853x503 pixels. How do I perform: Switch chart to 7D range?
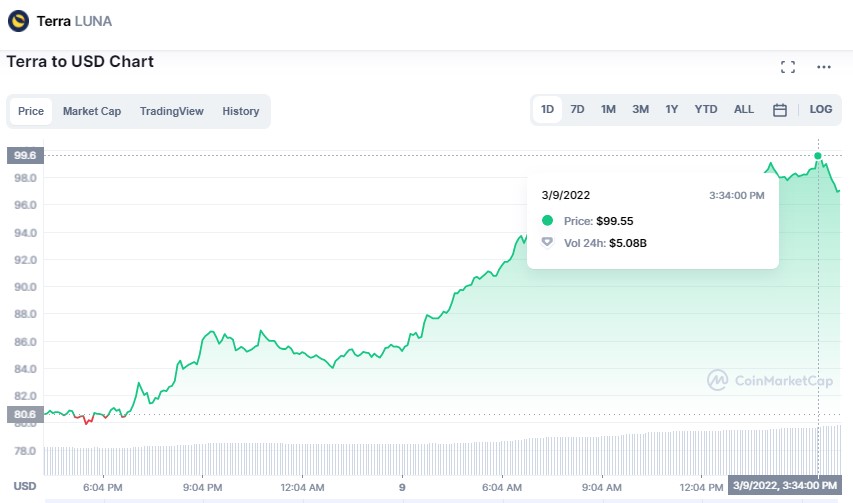[x=577, y=110]
